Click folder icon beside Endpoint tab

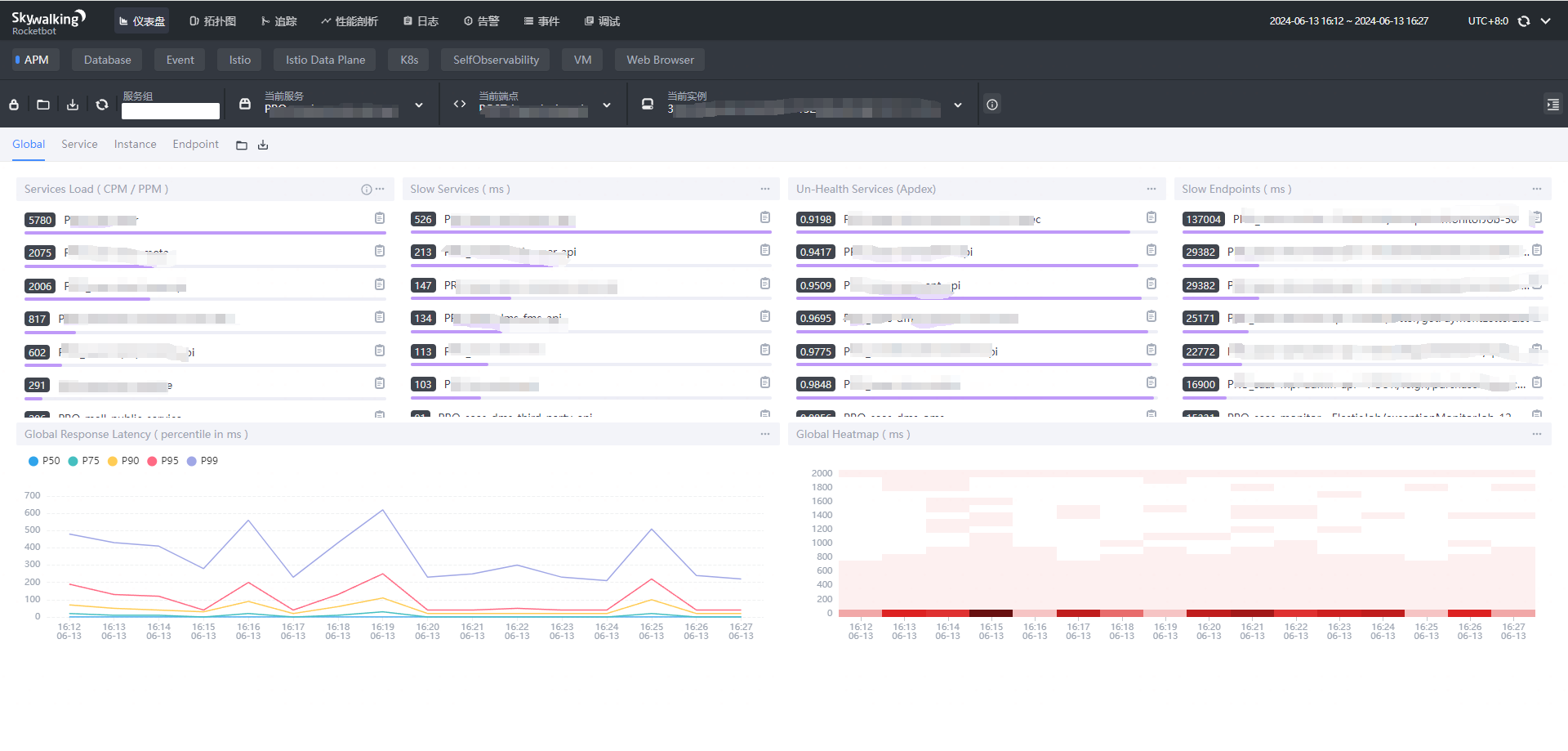point(242,145)
